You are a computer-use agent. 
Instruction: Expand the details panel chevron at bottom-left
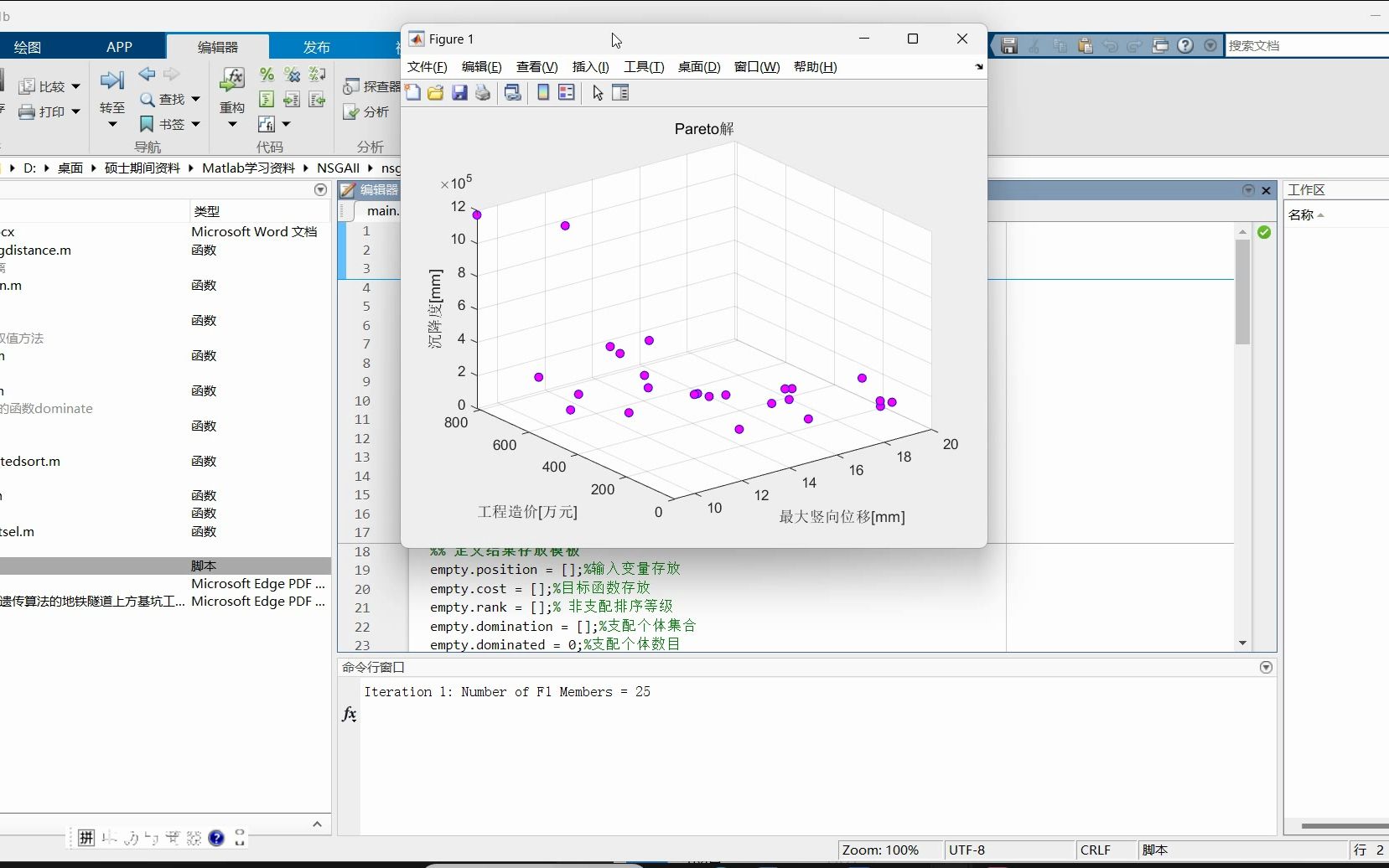tap(317, 824)
